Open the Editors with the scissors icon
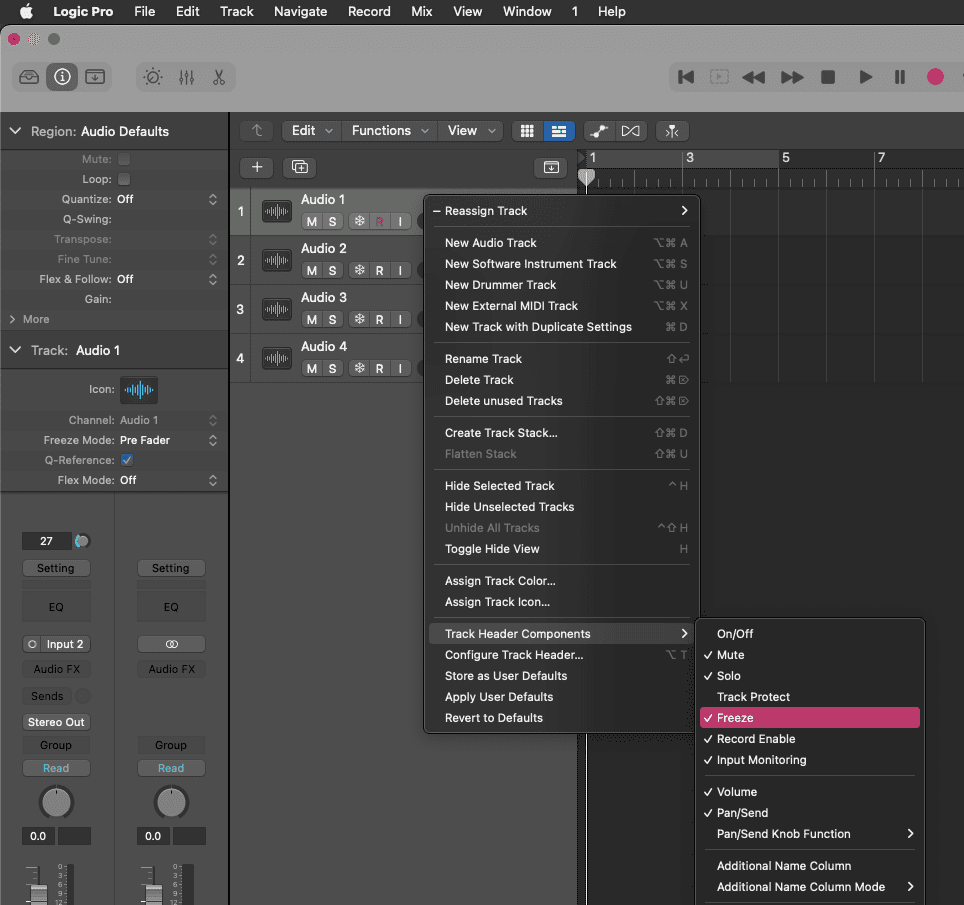The image size is (964, 905). [x=219, y=77]
